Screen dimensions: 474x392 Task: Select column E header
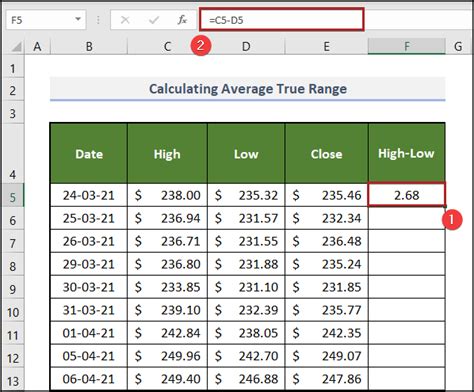[x=327, y=47]
